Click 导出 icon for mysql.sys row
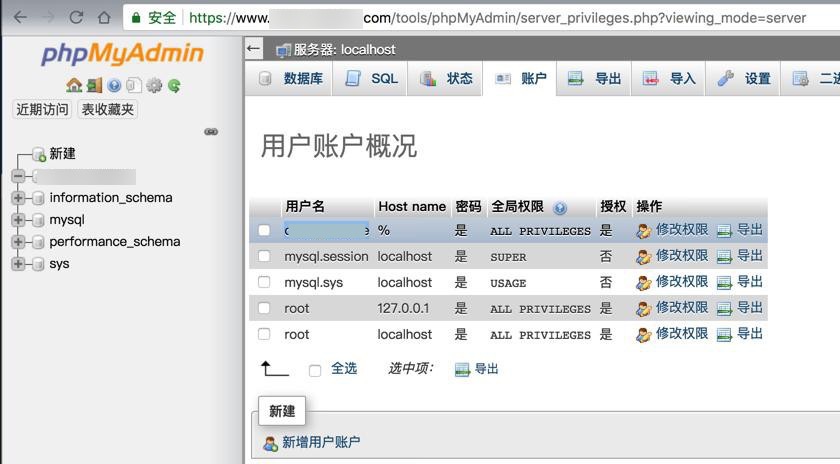The height and width of the screenshot is (464, 840). pos(724,283)
